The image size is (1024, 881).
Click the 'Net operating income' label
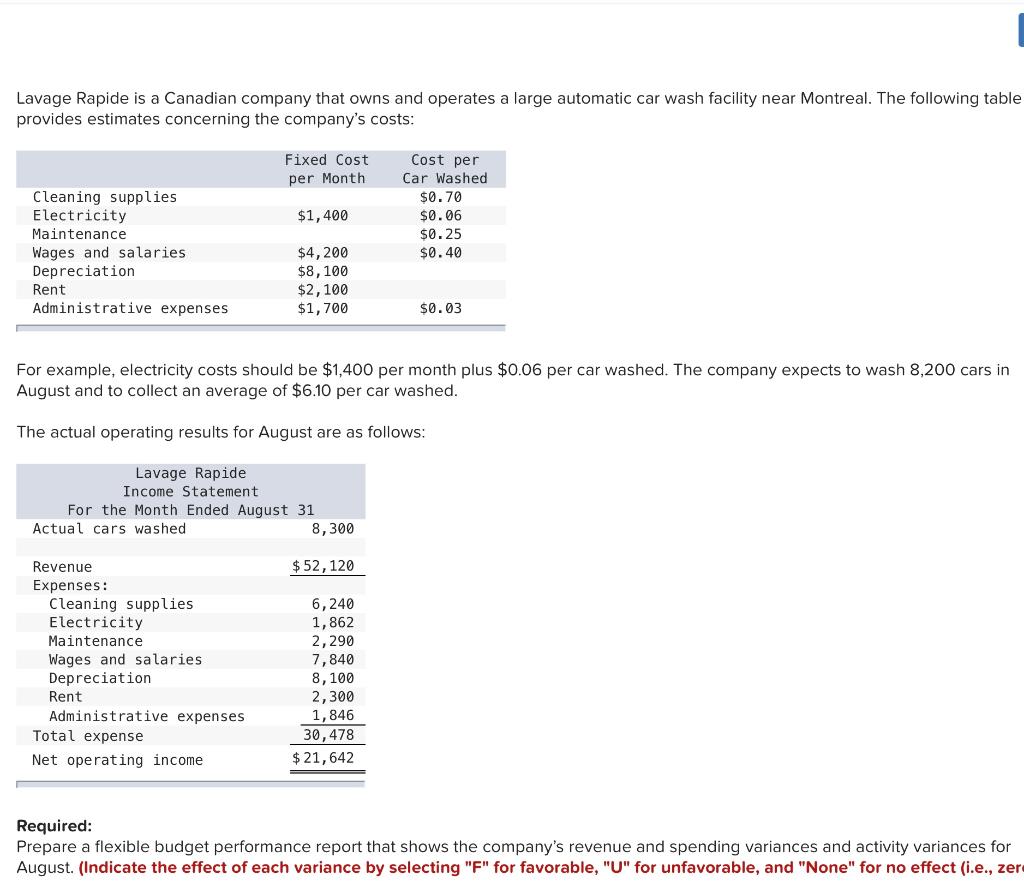[118, 760]
